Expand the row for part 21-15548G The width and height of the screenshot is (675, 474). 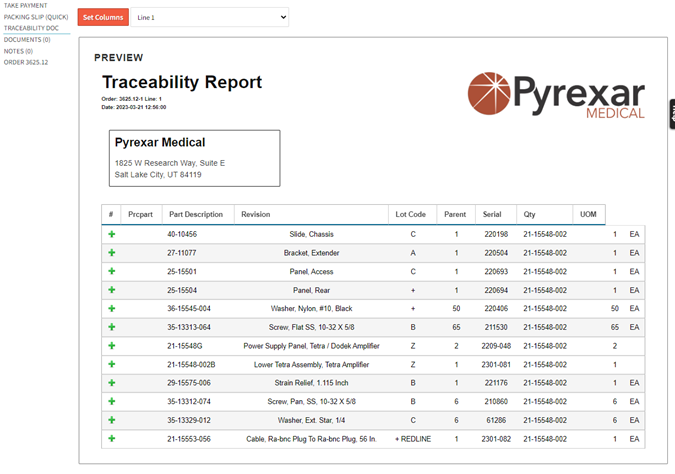111,346
